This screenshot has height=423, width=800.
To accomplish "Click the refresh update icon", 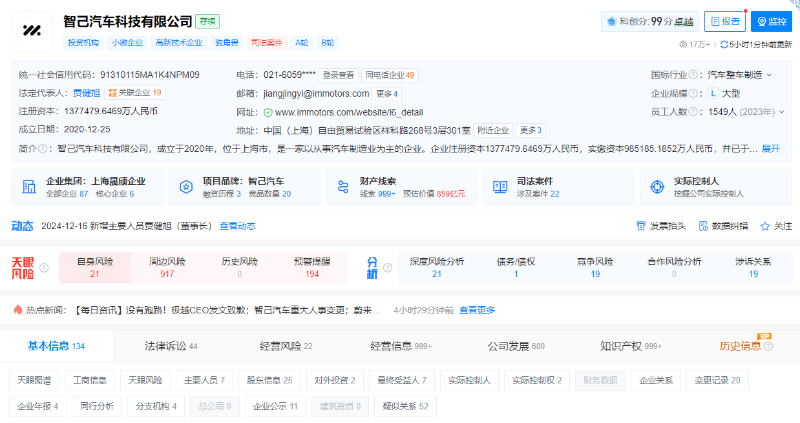I will tap(724, 45).
